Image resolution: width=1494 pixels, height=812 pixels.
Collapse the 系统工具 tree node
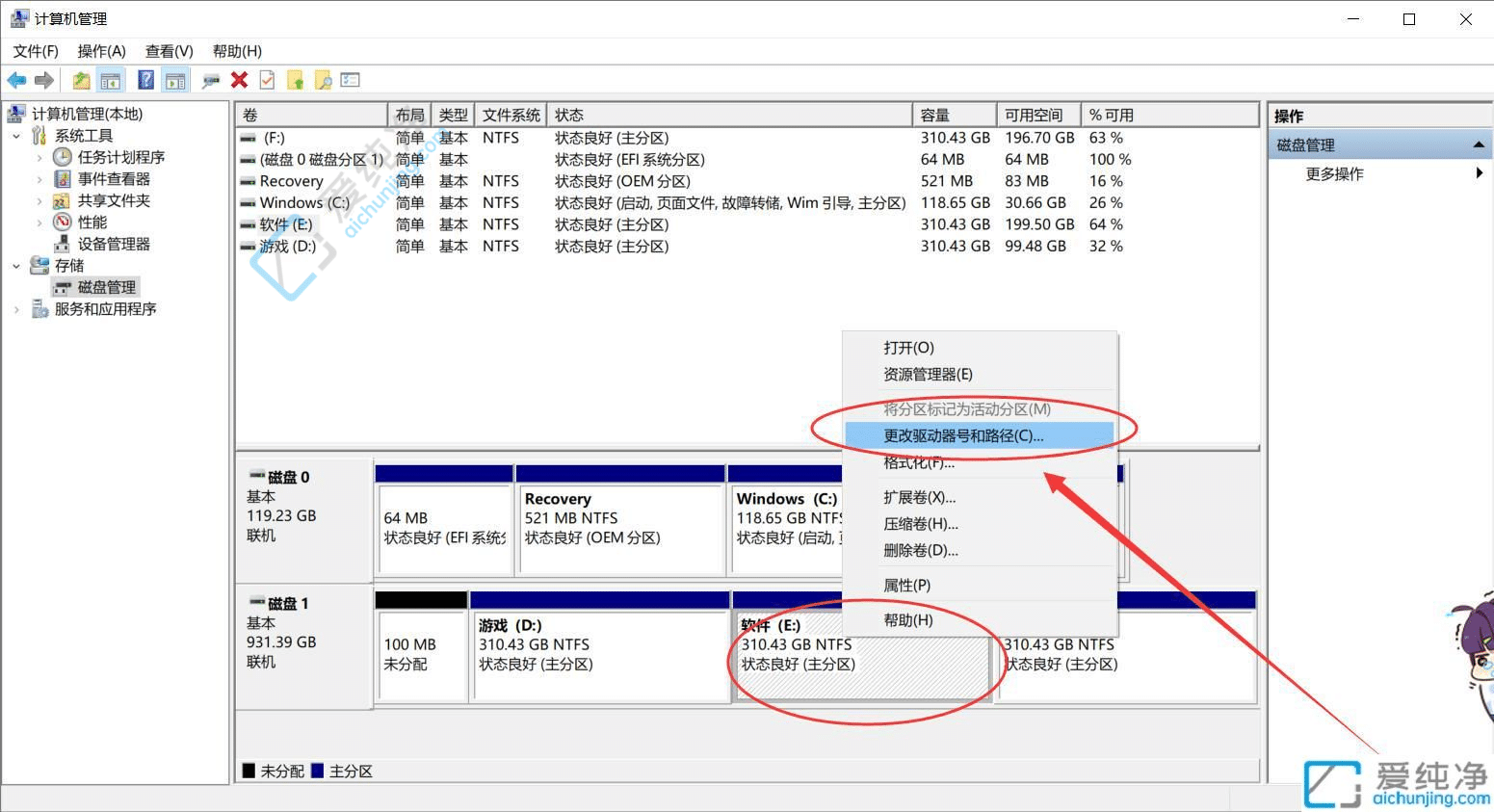[16, 136]
